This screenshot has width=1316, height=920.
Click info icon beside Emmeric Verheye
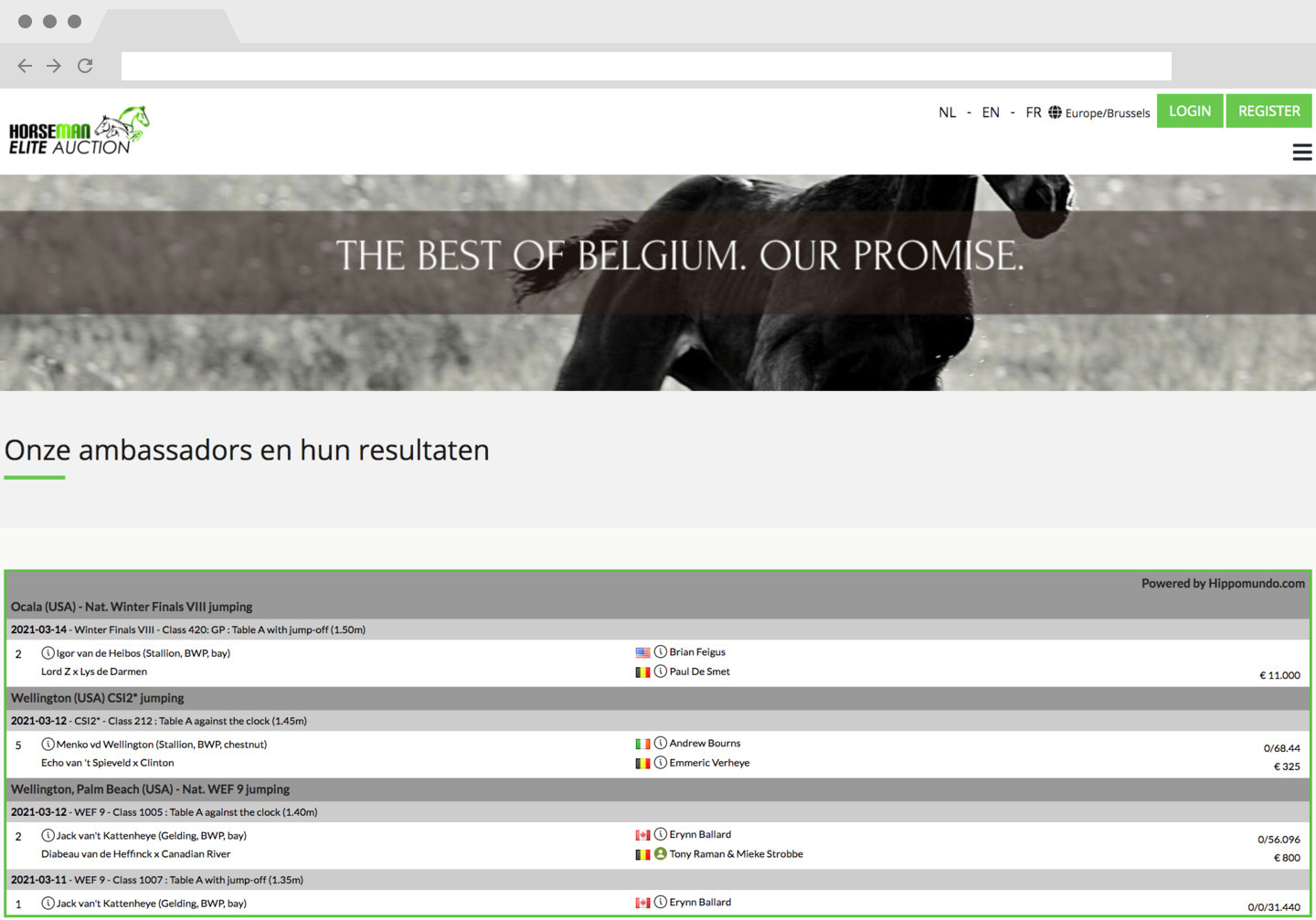pyautogui.click(x=660, y=762)
